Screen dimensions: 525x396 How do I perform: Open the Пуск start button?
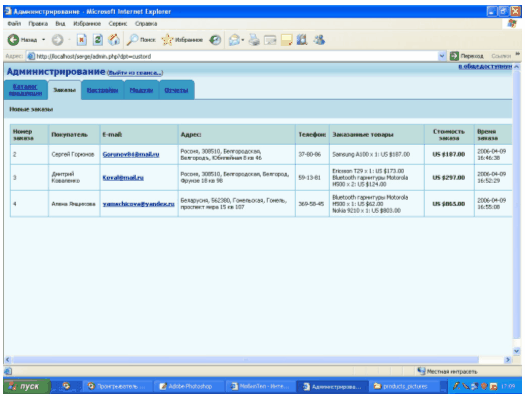click(27, 386)
